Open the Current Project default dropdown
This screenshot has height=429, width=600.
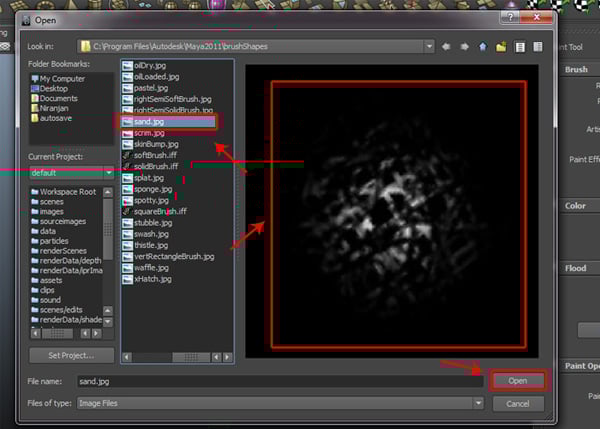click(107, 172)
